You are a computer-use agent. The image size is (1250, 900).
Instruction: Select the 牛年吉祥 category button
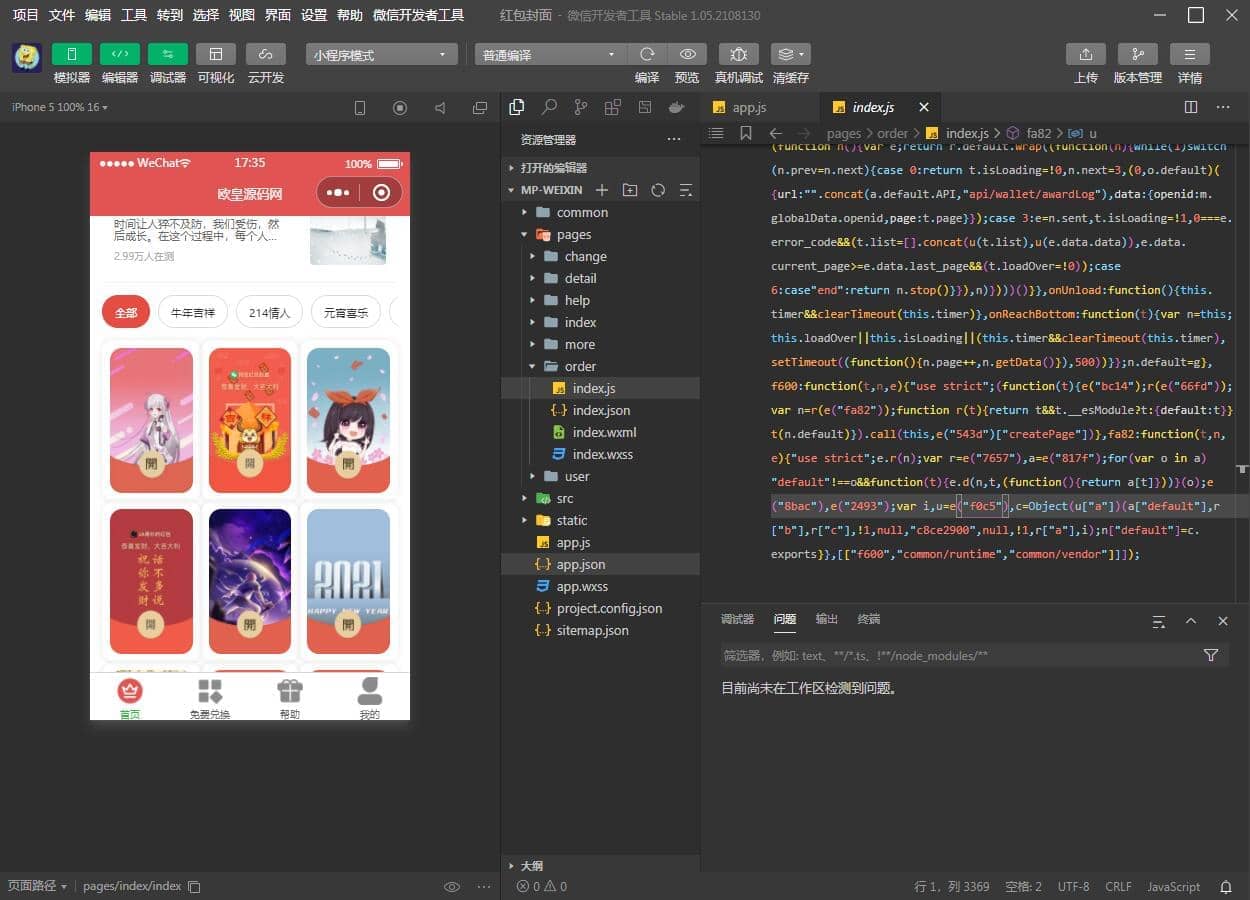tap(193, 312)
